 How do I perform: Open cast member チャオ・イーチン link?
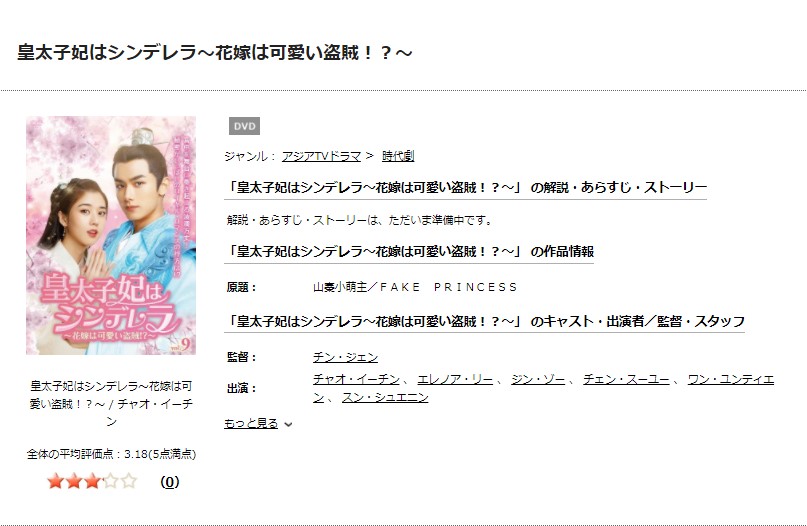[x=356, y=379]
